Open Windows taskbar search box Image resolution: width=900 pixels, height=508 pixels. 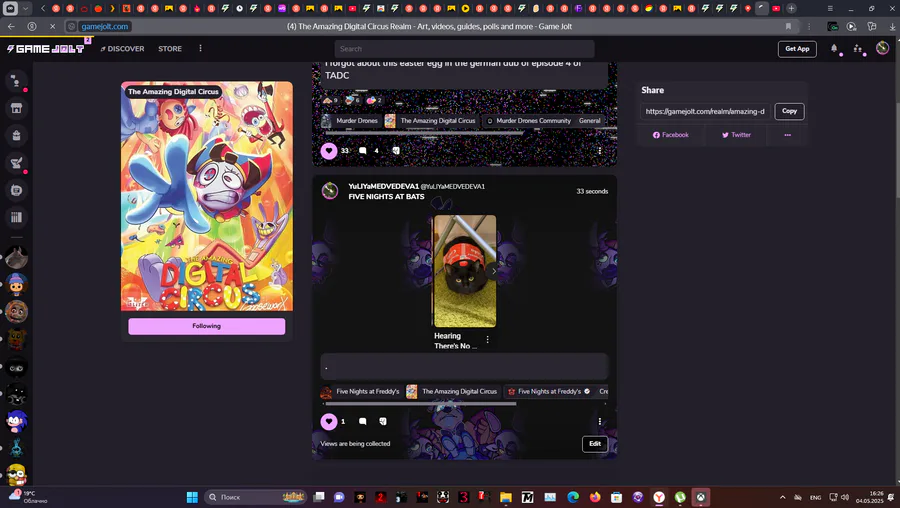256,497
